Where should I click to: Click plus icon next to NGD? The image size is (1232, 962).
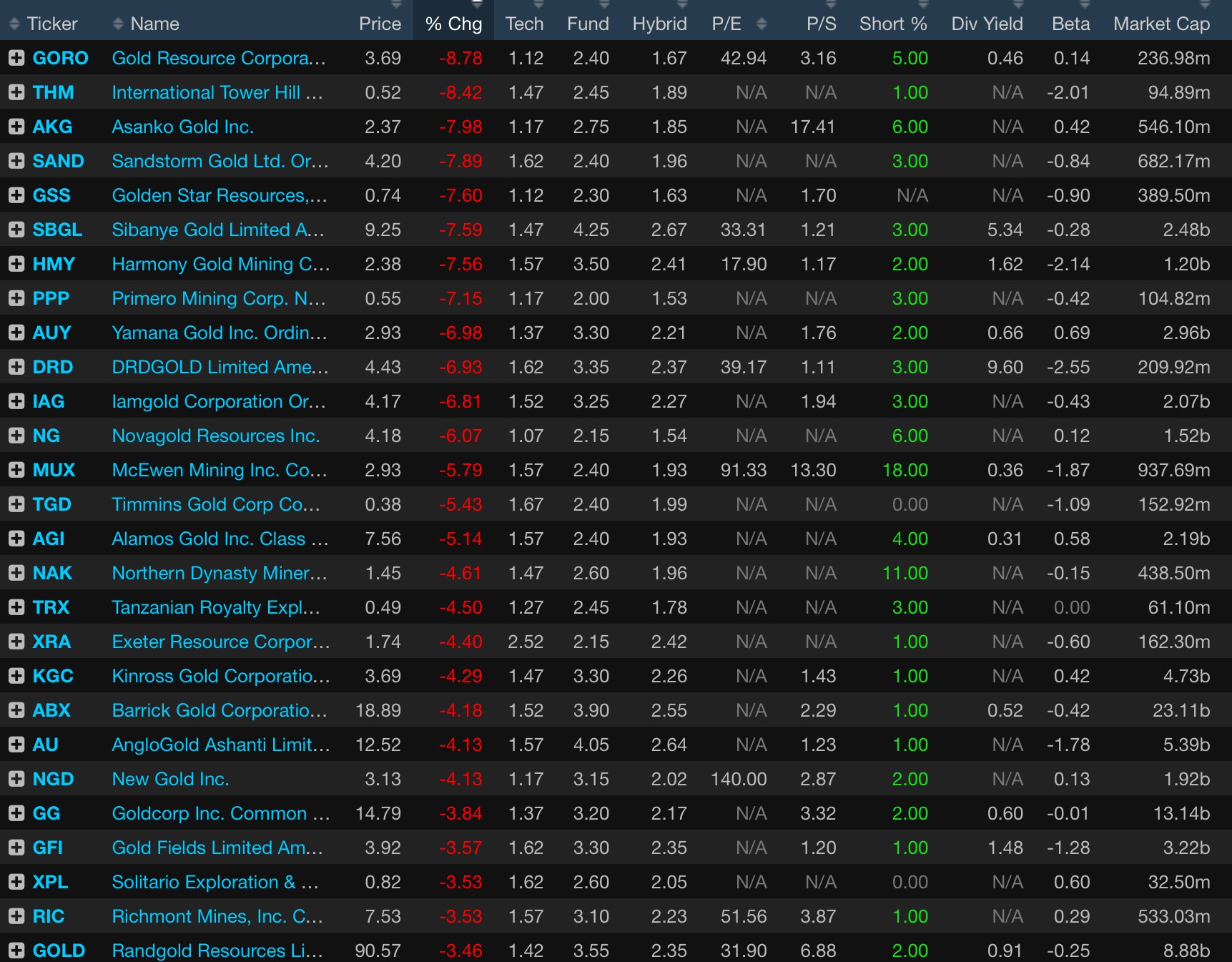pos(16,779)
